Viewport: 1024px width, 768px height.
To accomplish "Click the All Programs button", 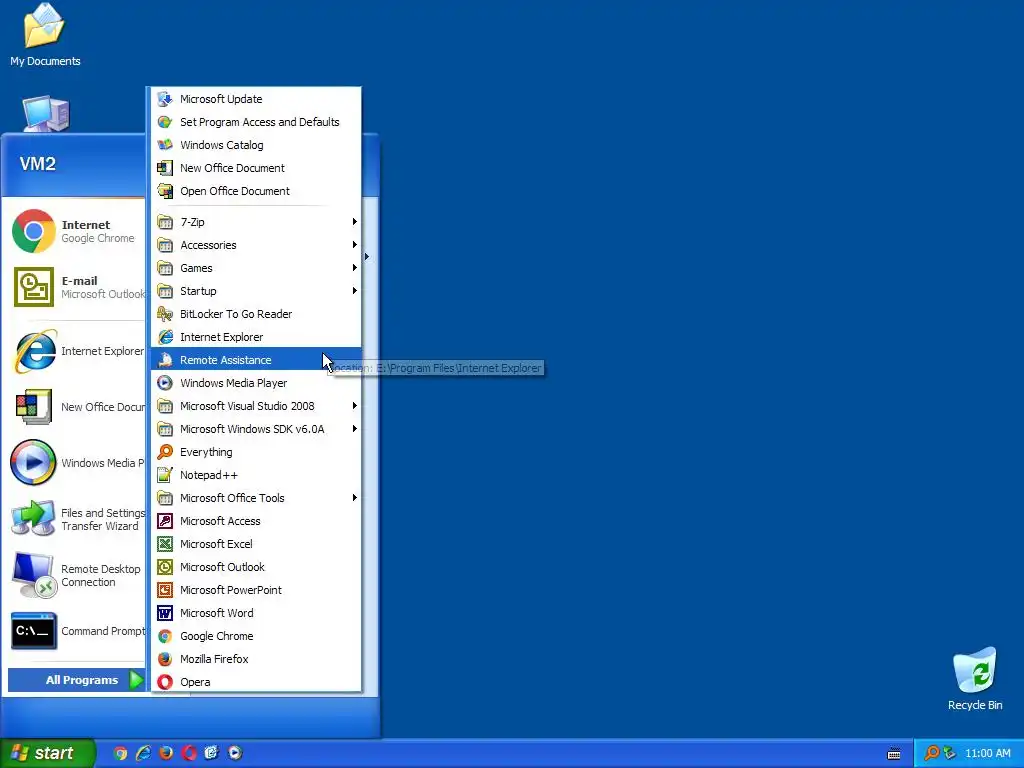I will [76, 680].
